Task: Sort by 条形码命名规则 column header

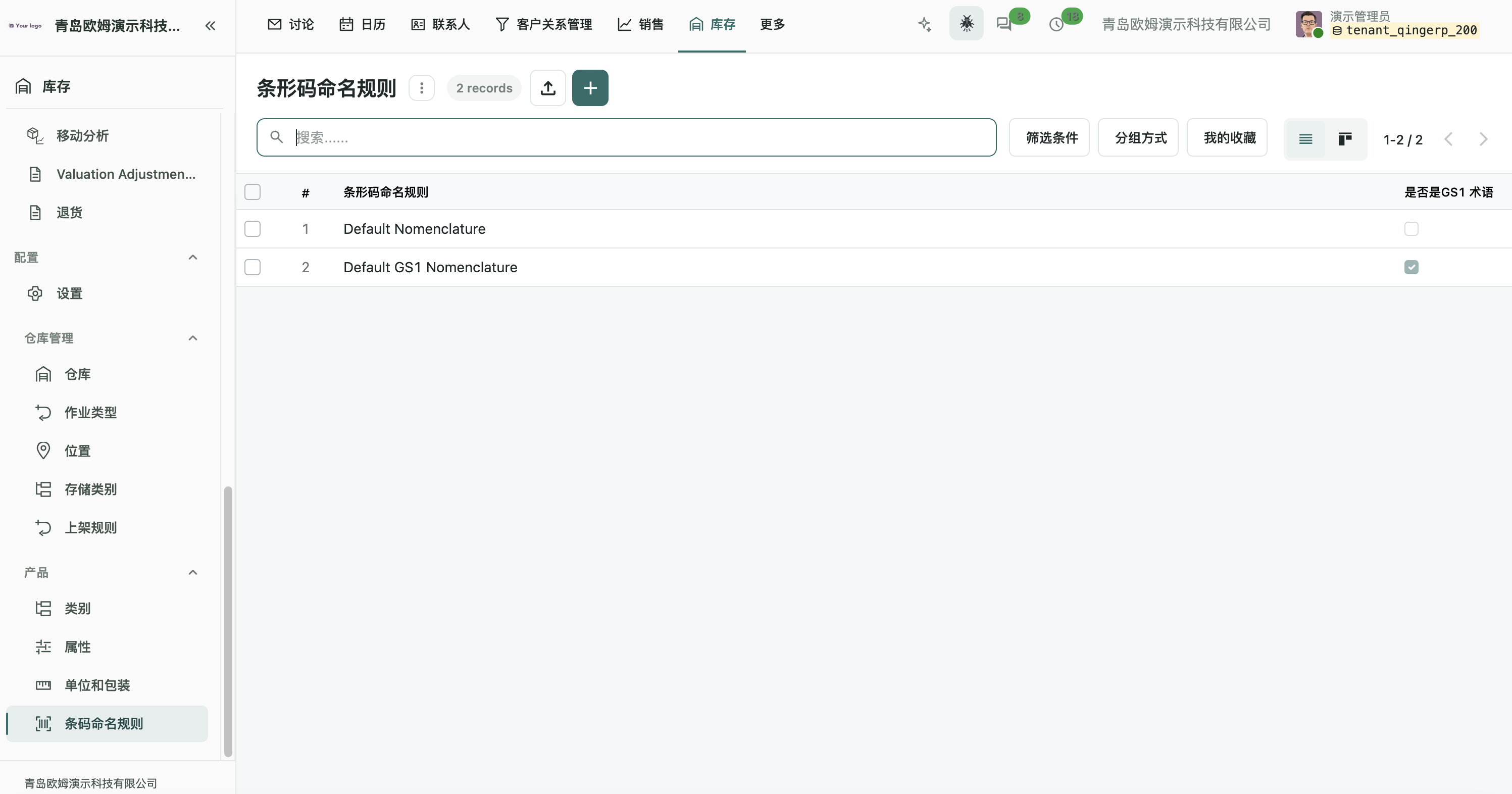Action: click(386, 192)
